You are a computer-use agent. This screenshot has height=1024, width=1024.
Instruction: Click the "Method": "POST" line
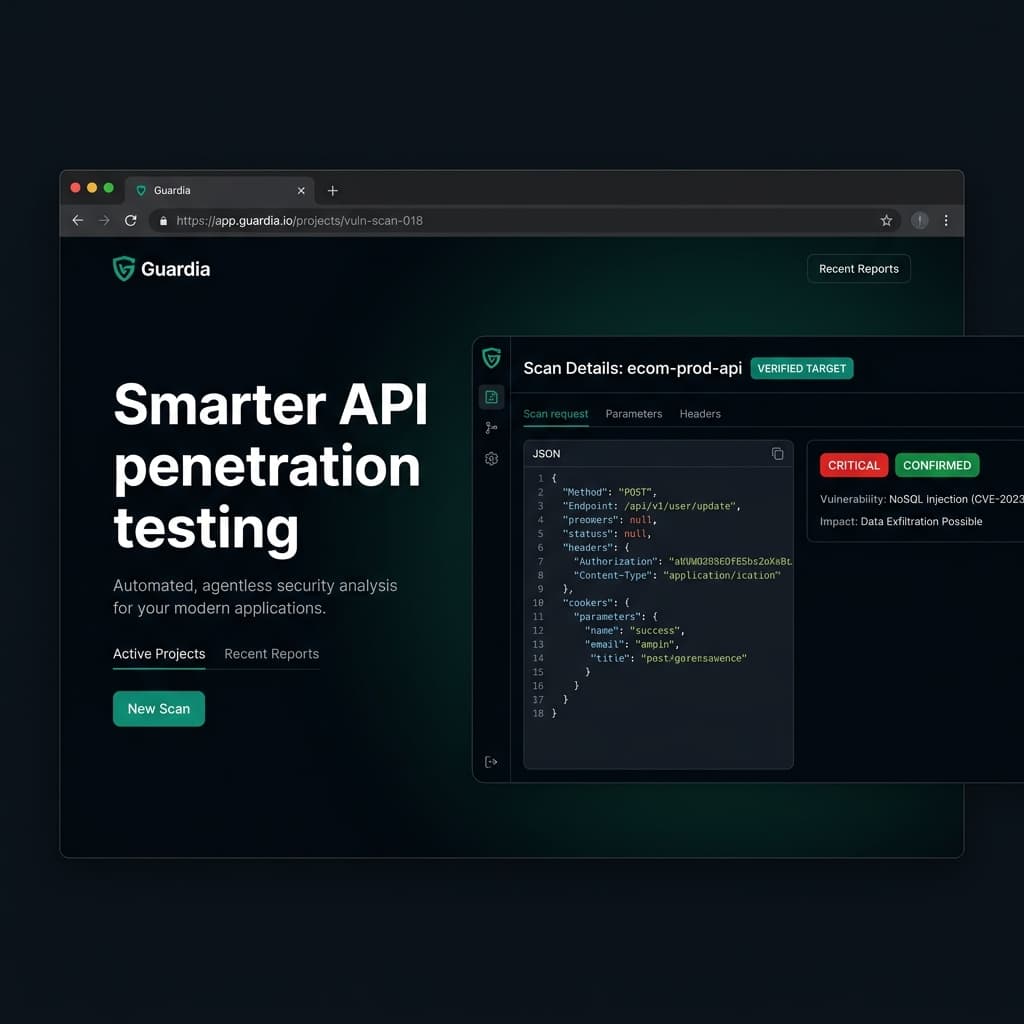[x=609, y=492]
